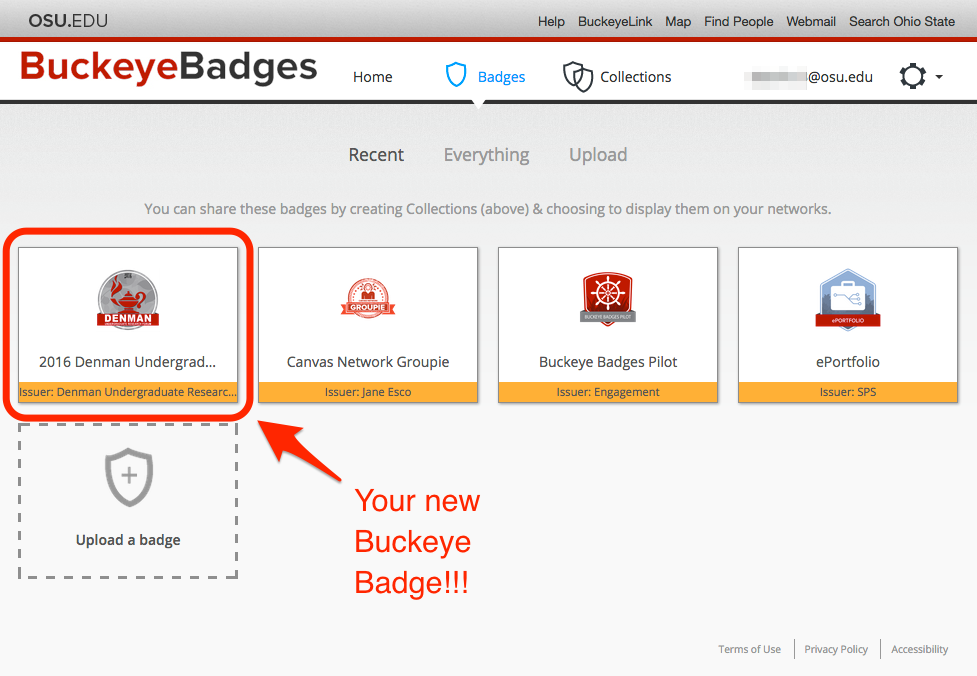Go to the Home menu item
Viewport: 977px width, 676px height.
[373, 77]
